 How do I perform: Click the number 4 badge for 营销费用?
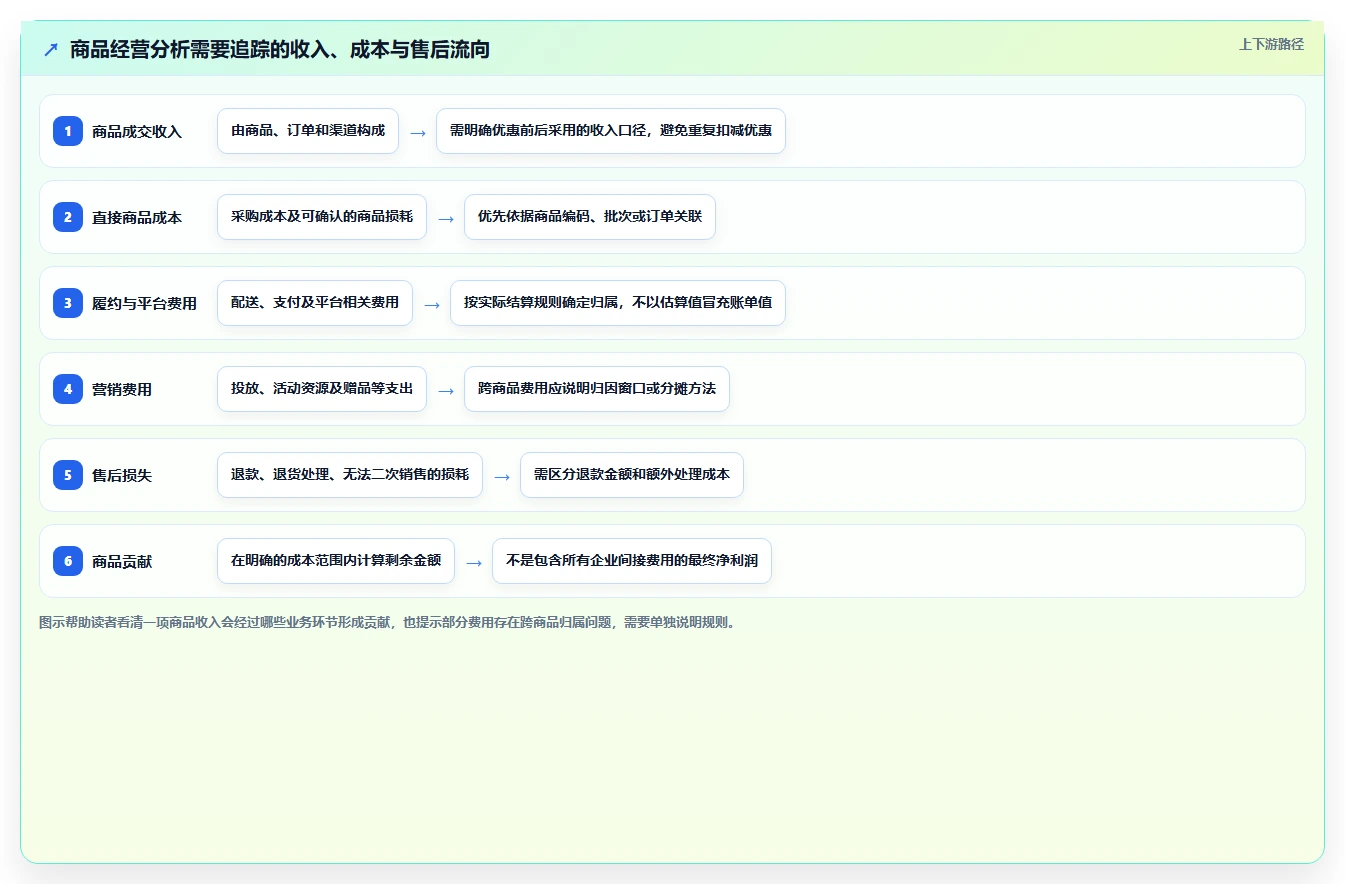click(x=68, y=389)
